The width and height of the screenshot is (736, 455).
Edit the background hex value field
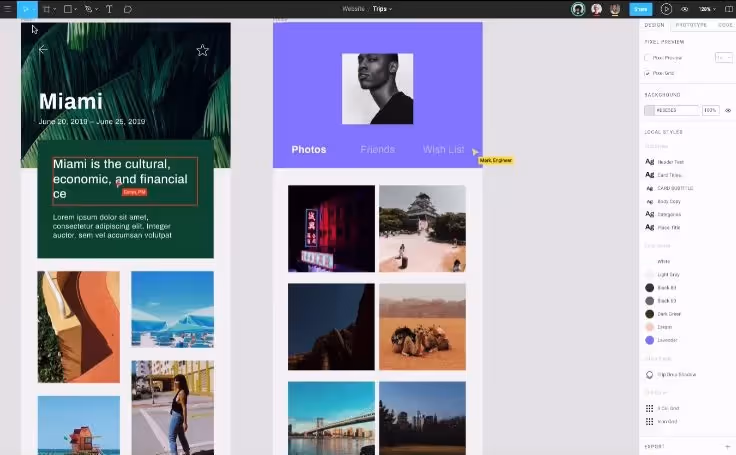(676, 110)
